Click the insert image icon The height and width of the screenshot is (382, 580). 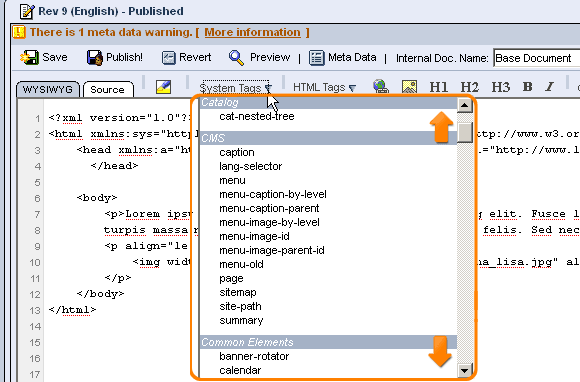pyautogui.click(x=409, y=87)
